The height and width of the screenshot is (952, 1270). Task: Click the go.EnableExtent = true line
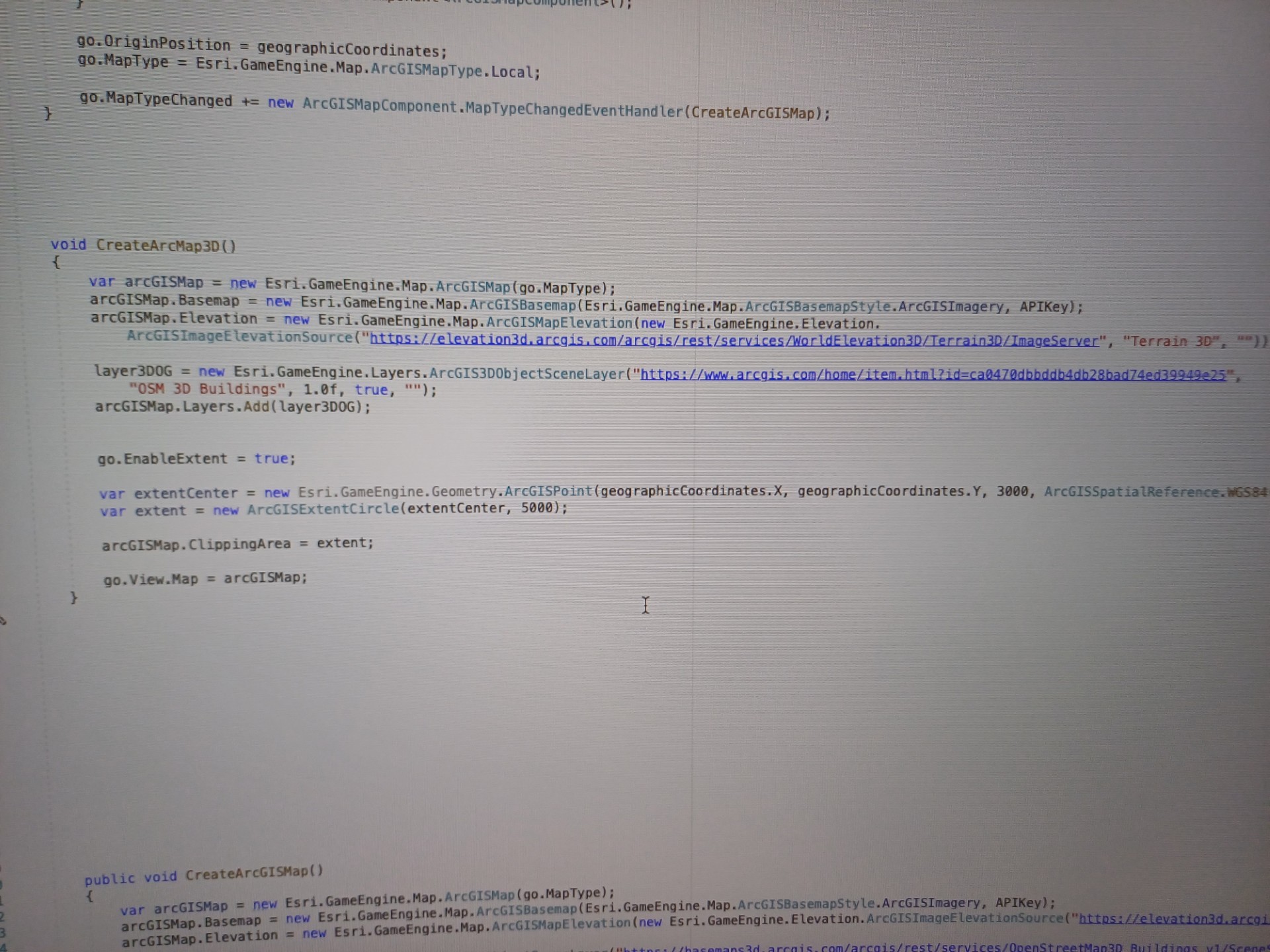coord(196,459)
